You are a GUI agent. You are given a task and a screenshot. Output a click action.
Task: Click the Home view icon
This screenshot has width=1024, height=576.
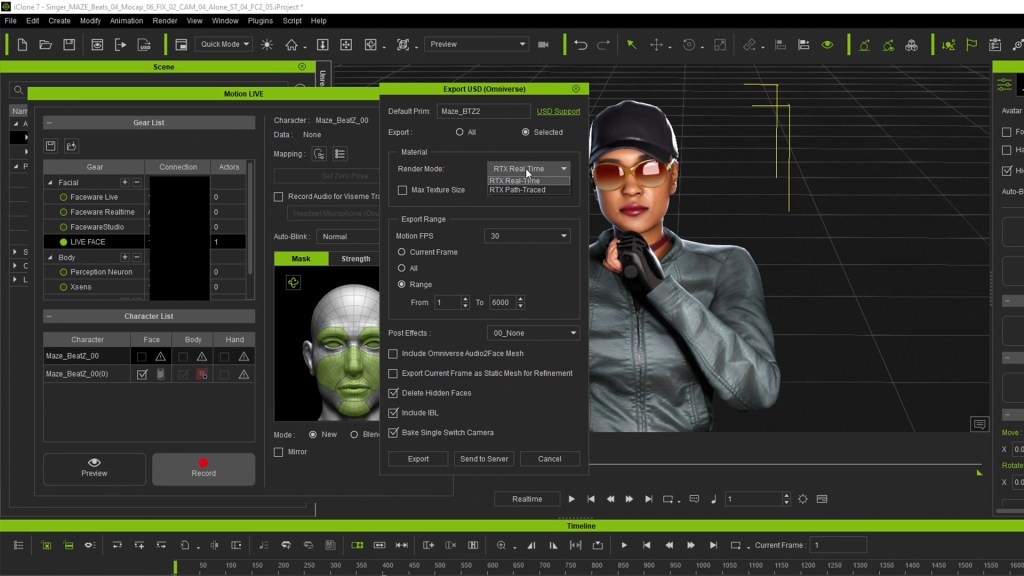291,45
